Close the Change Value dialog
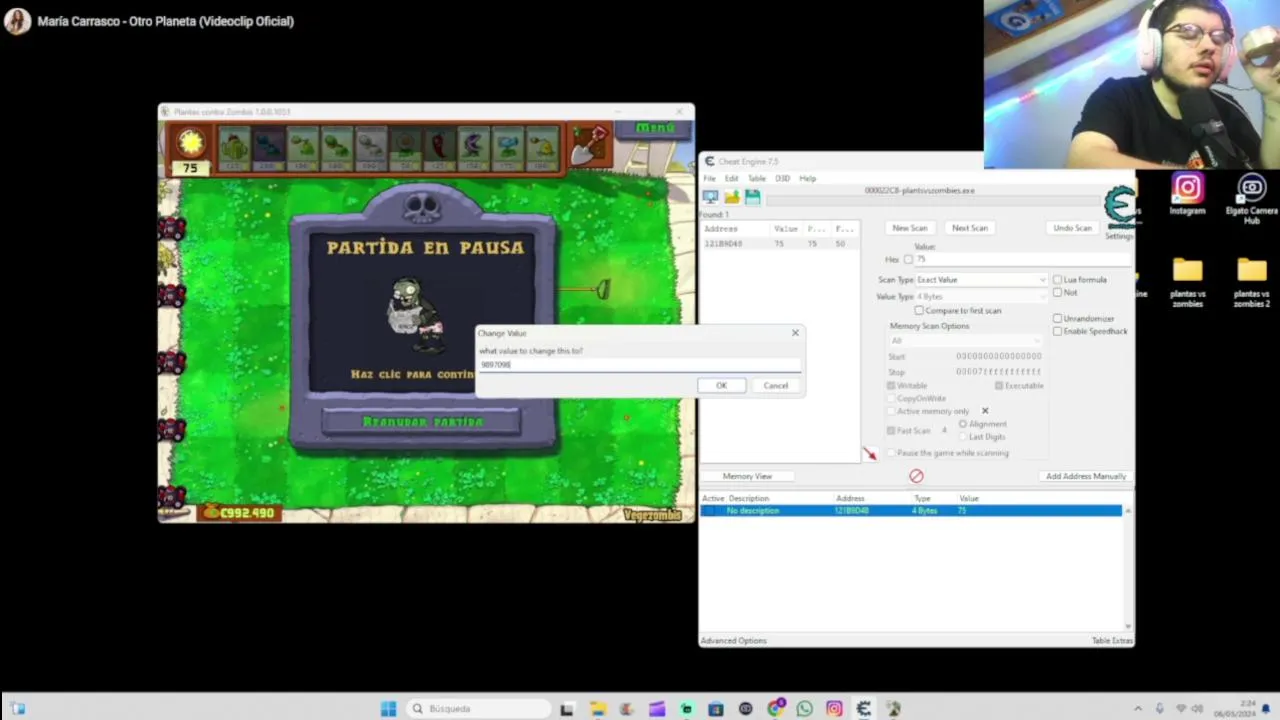The image size is (1280, 720). coord(795,333)
